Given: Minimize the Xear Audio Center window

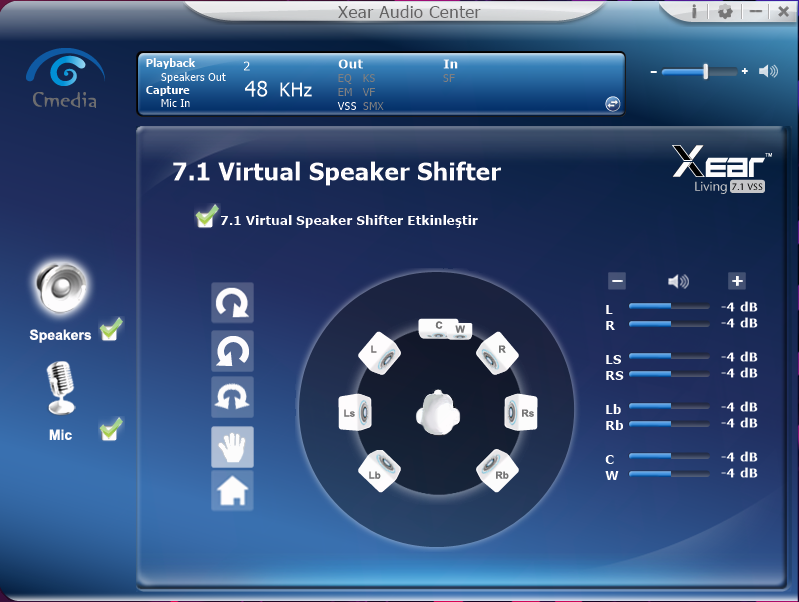Looking at the screenshot, I should point(756,11).
